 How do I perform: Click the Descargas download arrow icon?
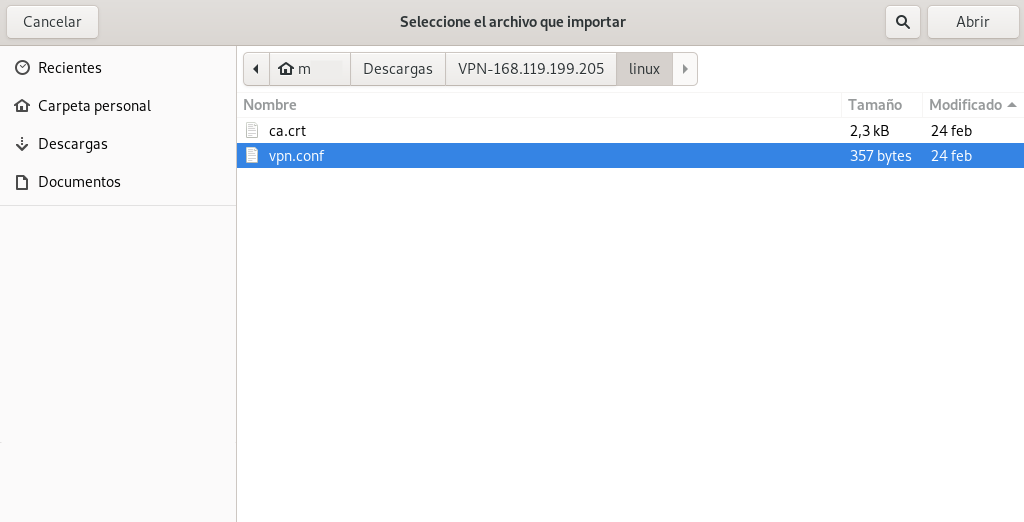click(22, 144)
